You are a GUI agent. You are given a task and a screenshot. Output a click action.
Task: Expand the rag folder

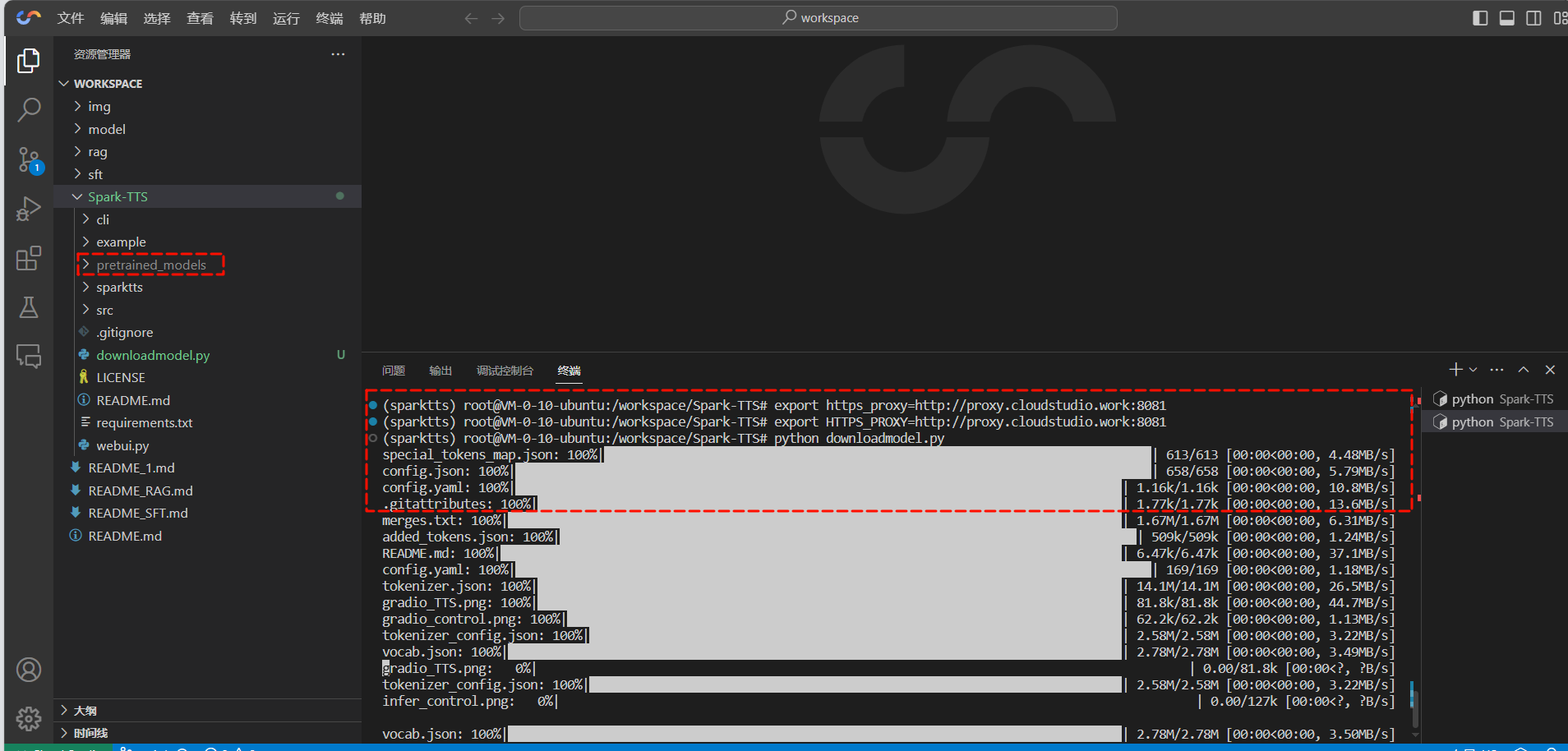point(207,151)
